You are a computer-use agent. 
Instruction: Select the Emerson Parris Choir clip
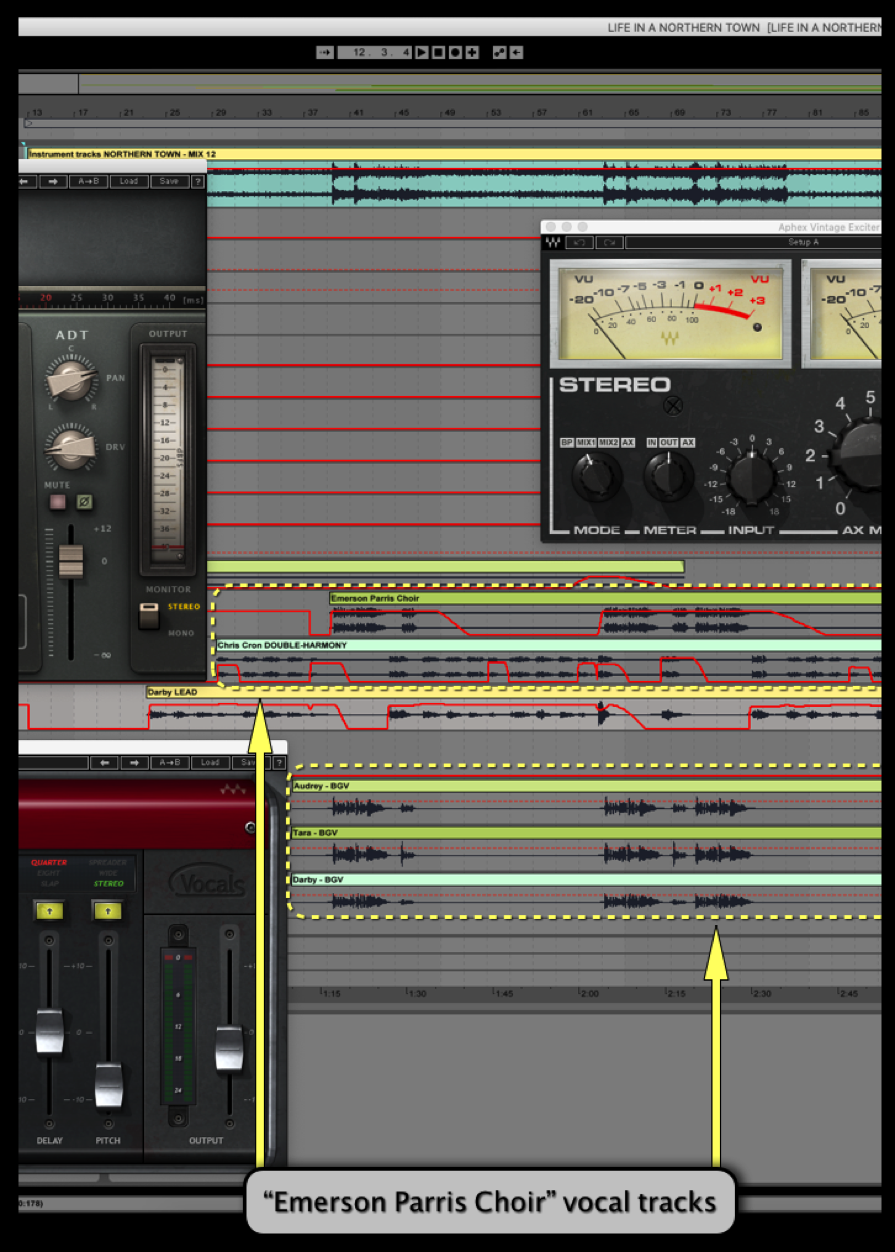tap(605, 598)
